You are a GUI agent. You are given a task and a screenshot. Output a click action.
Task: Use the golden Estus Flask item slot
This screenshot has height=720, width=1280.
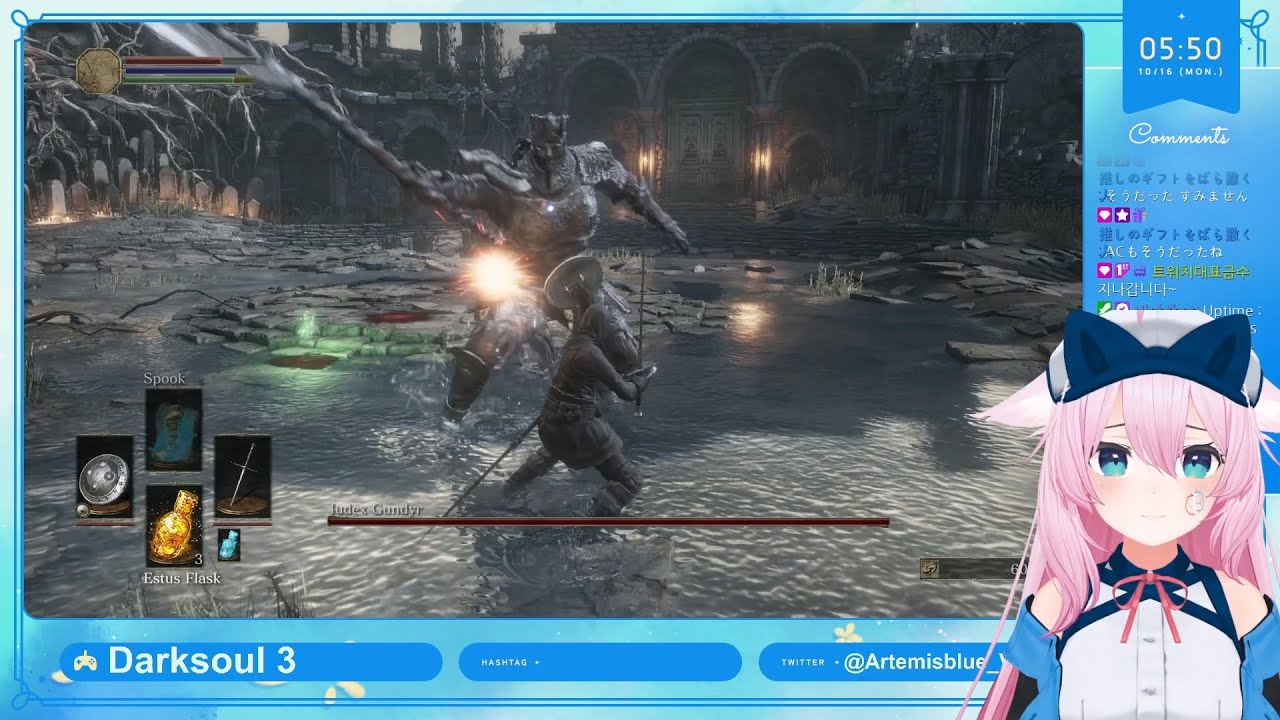point(174,526)
